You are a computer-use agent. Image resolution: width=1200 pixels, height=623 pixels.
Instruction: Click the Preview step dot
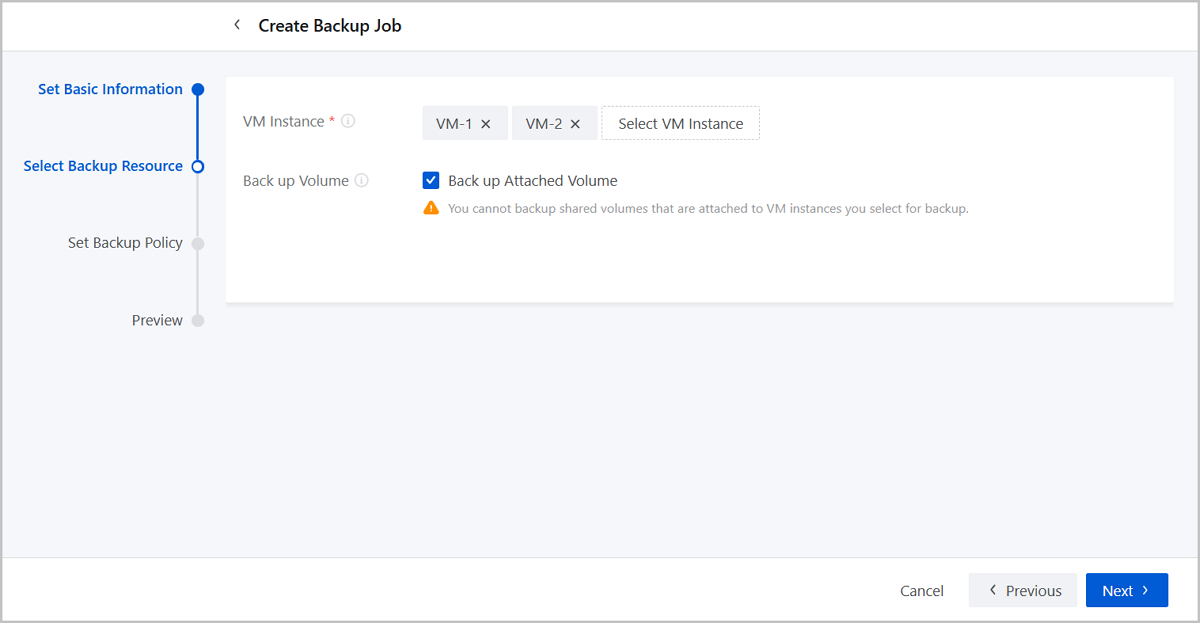[x=198, y=320]
